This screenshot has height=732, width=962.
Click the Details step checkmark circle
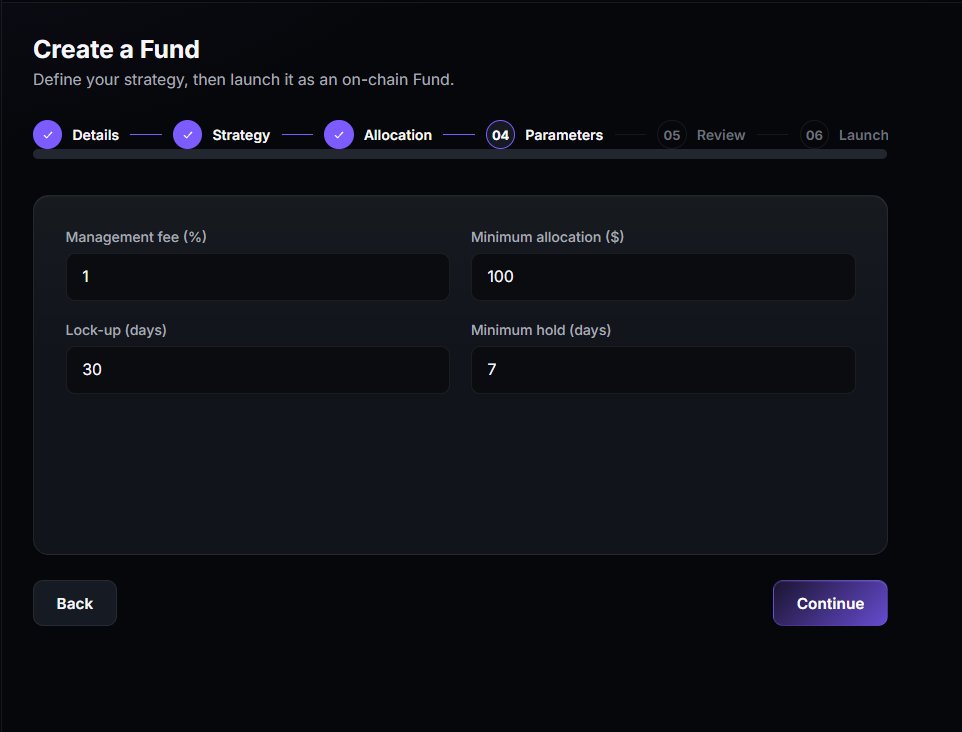click(x=47, y=135)
